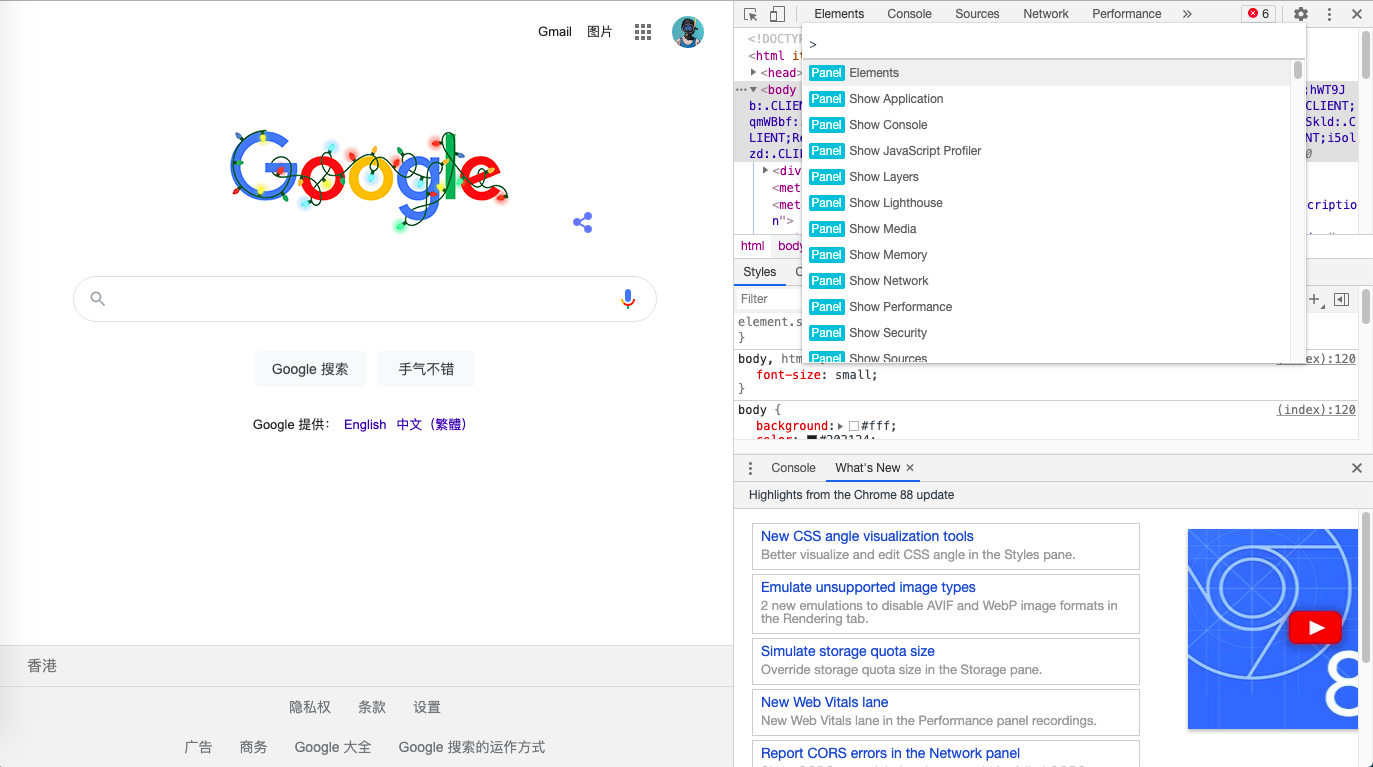Activate the element inspector picker icon
1373x767 pixels.
(x=751, y=14)
